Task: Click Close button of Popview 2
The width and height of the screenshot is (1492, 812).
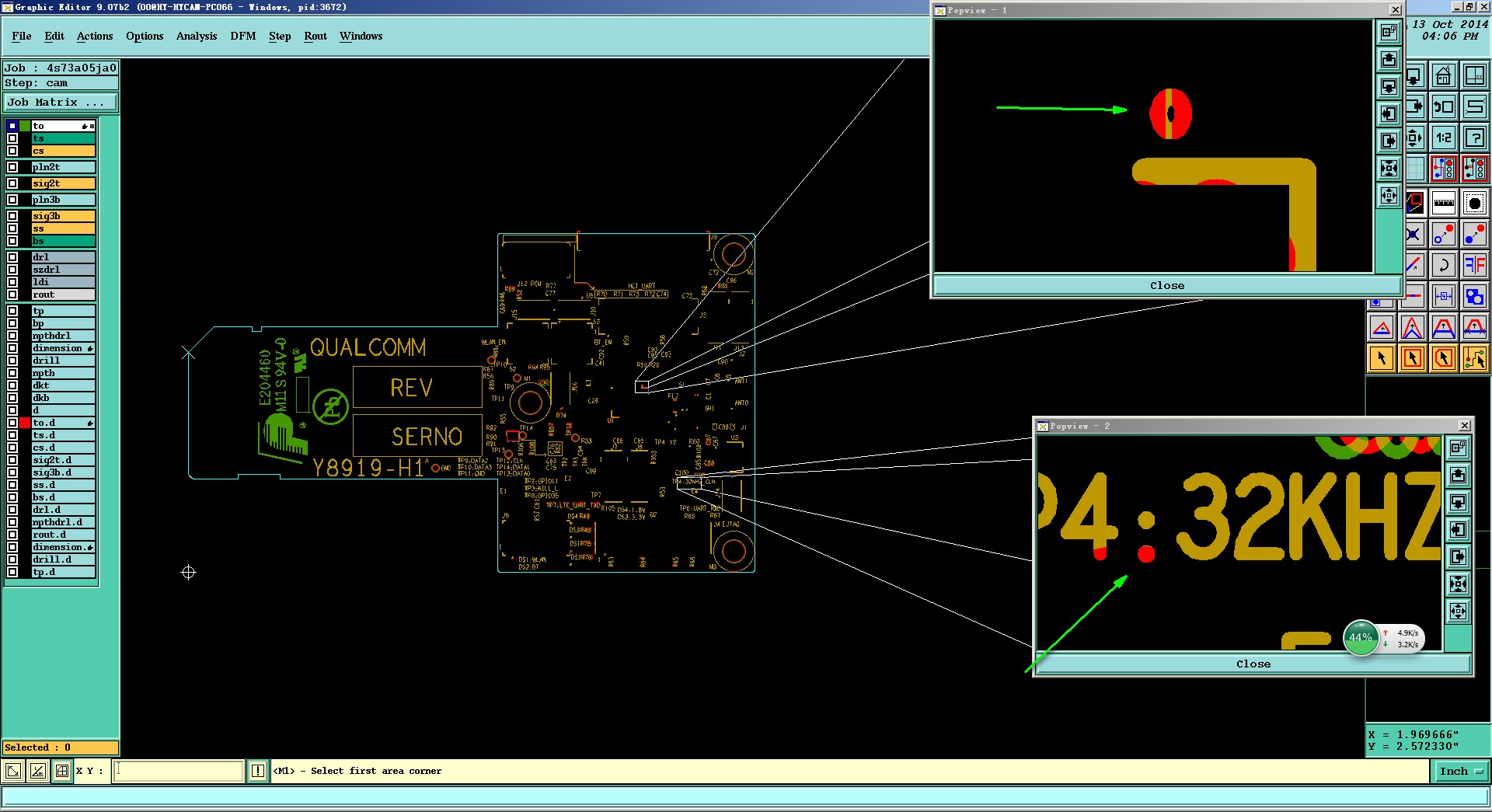Action: (1253, 664)
